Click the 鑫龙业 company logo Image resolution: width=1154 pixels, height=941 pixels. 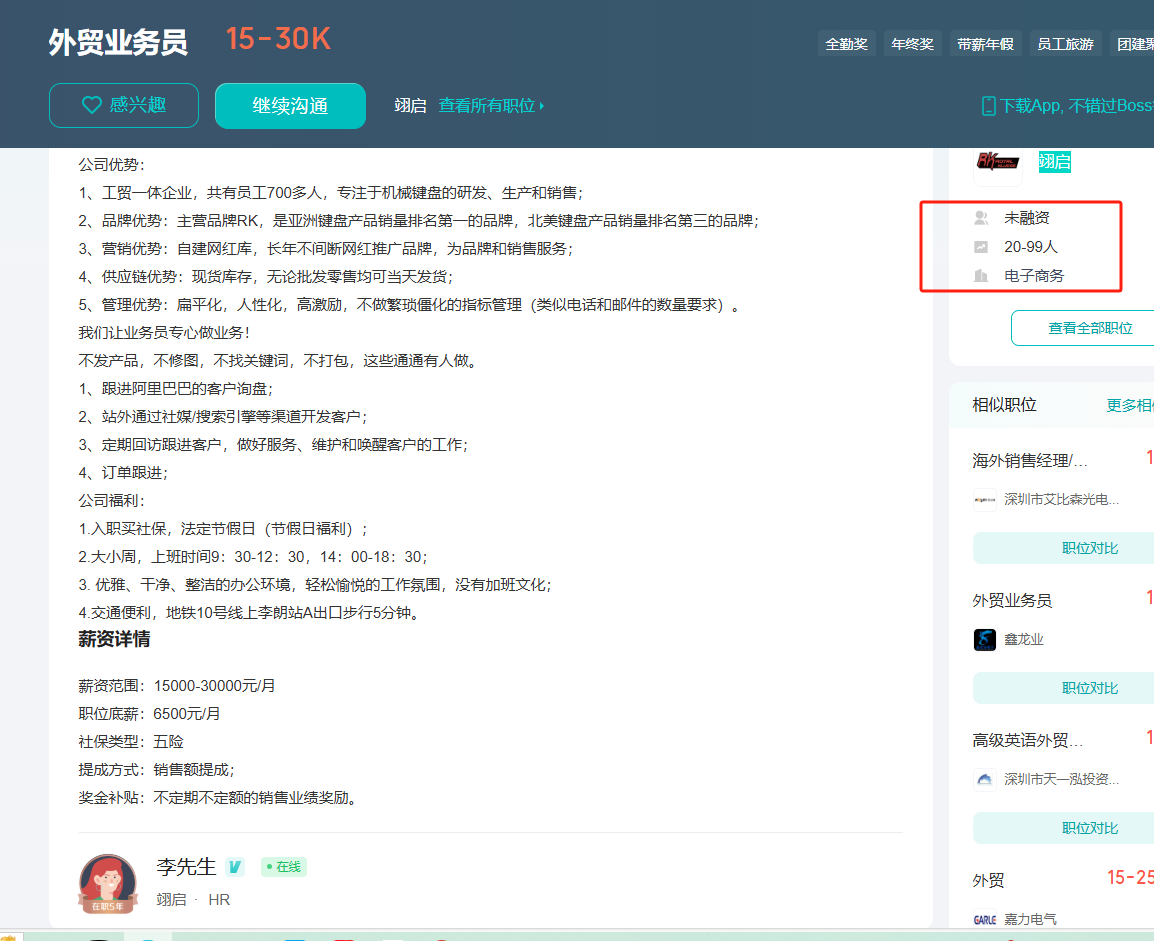(x=985, y=639)
